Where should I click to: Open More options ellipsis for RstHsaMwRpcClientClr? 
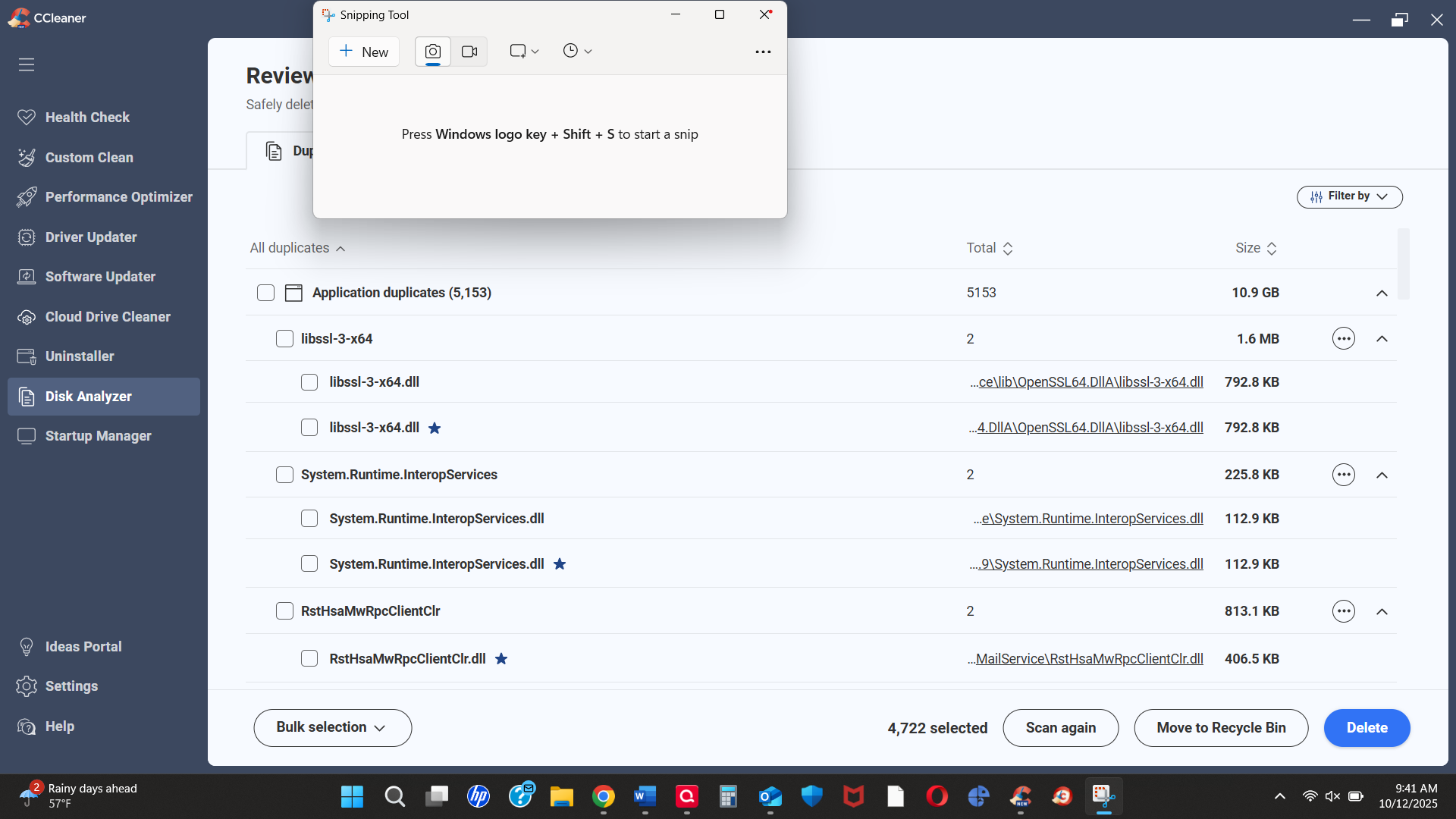[x=1343, y=611]
